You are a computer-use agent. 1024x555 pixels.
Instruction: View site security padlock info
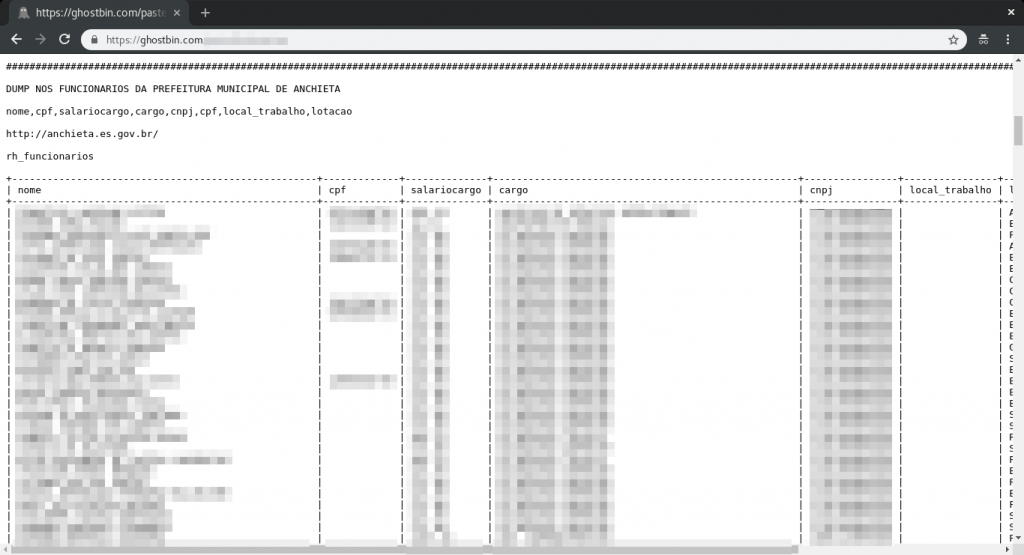(94, 40)
